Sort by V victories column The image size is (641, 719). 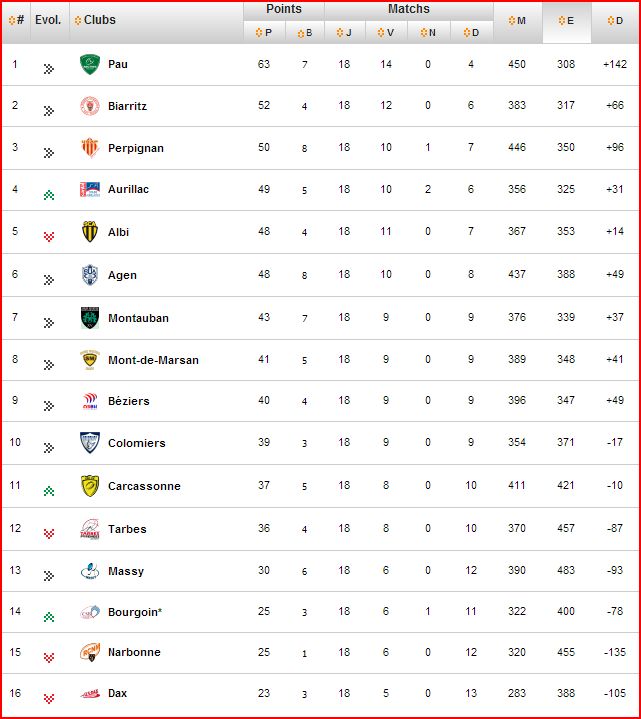coord(386,33)
